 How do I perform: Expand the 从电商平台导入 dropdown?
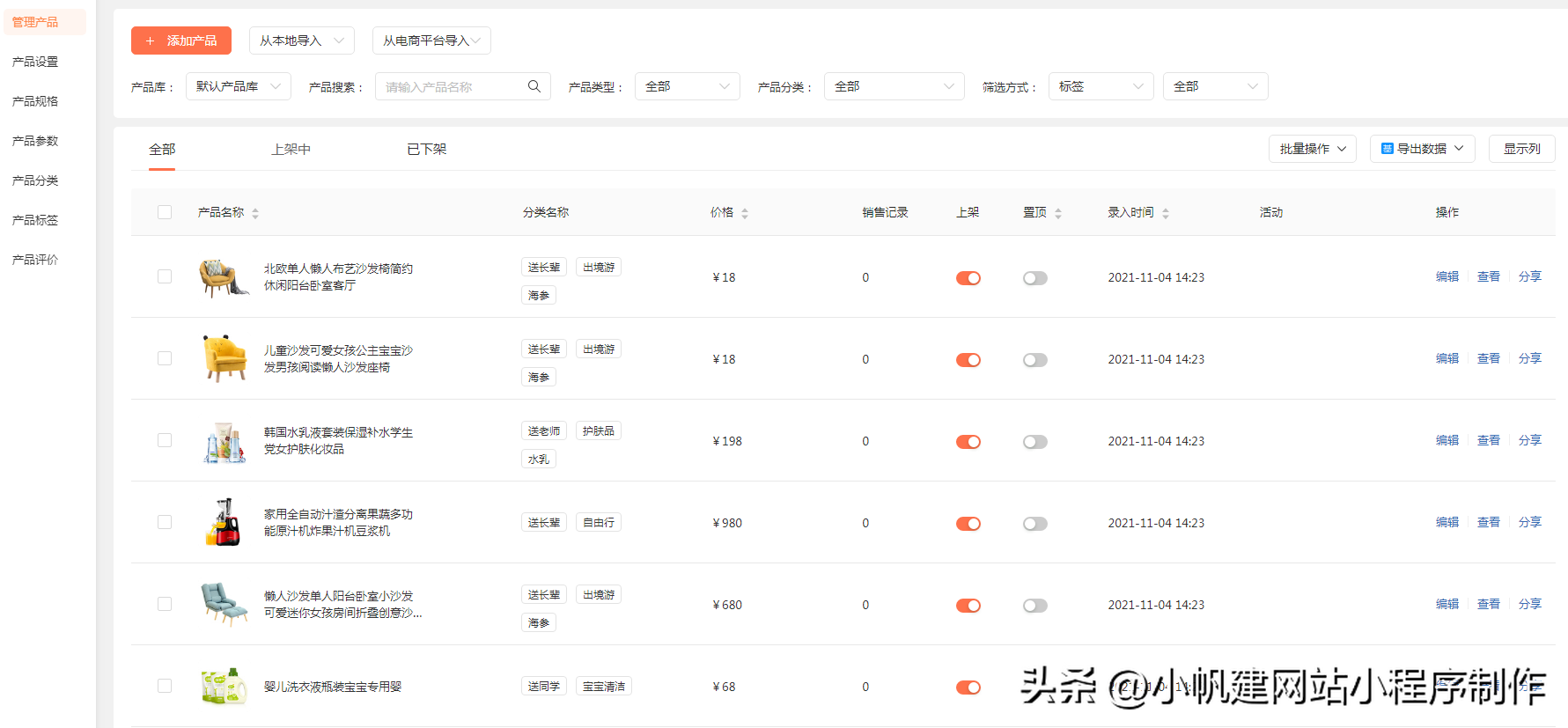tap(431, 40)
